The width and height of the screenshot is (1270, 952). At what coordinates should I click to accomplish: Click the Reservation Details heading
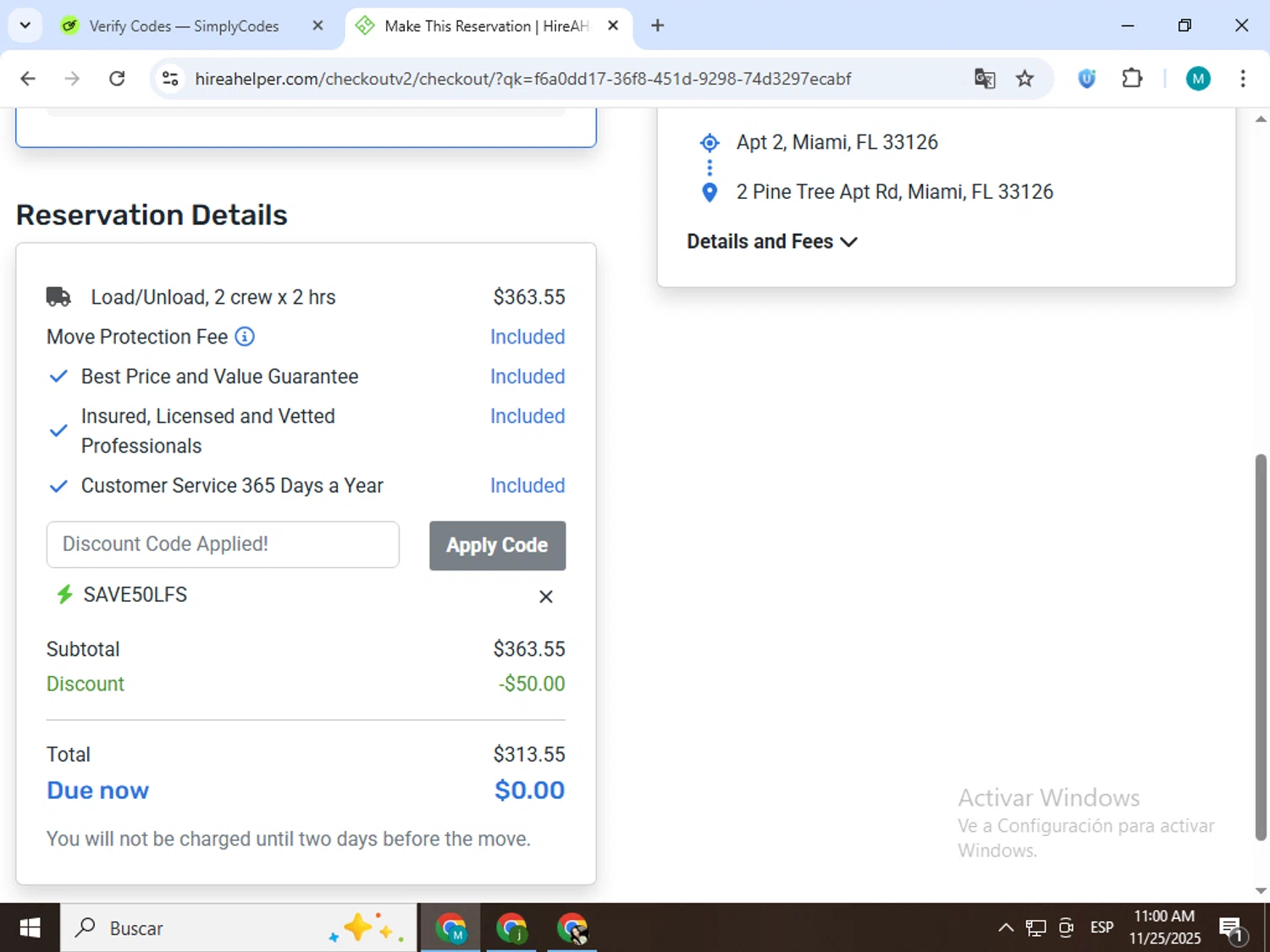152,215
